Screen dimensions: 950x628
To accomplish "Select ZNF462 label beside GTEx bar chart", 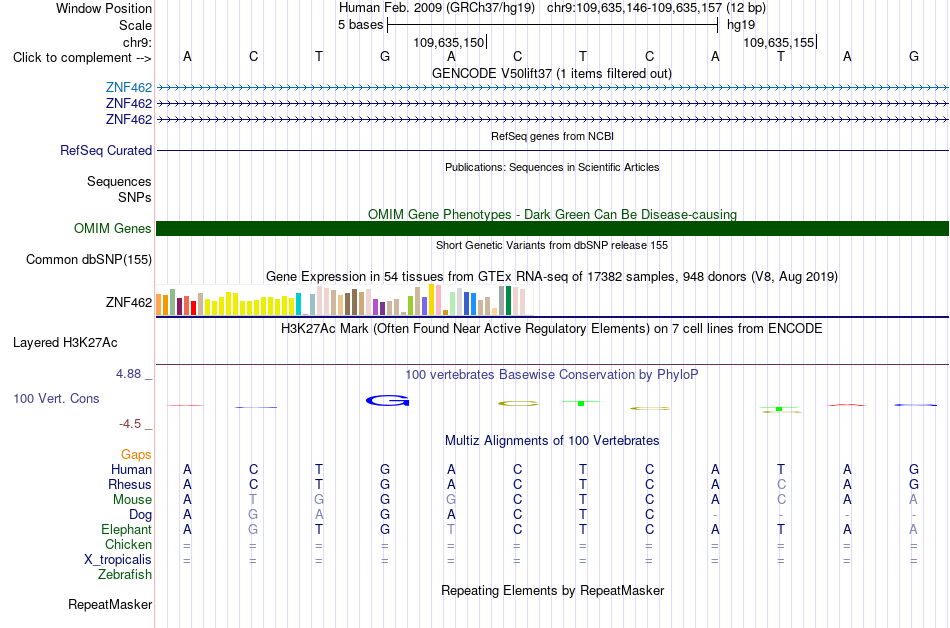I will point(128,302).
